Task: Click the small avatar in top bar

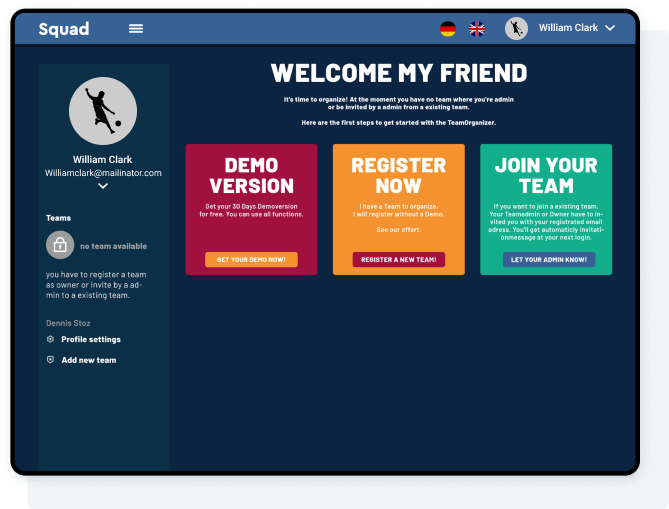Action: 516,29
